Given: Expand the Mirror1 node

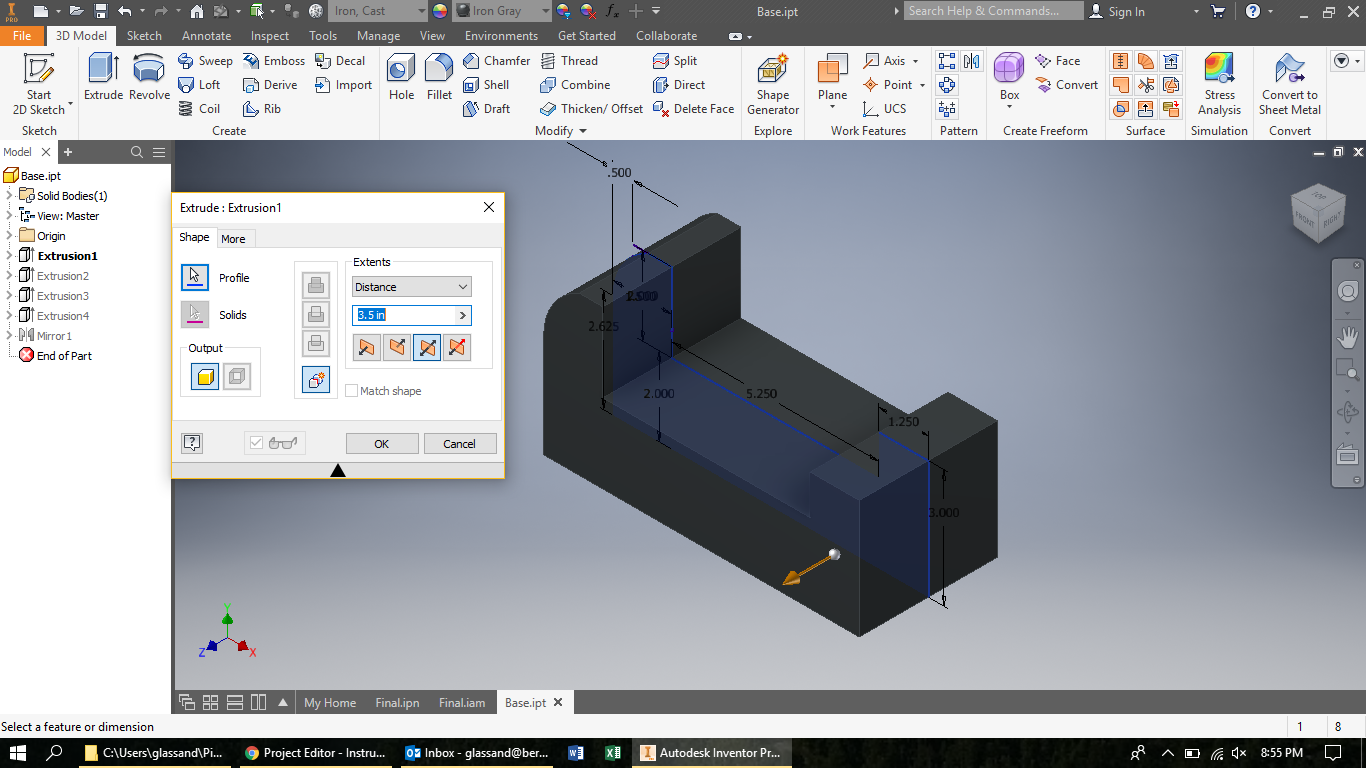Looking at the screenshot, I should 9,336.
